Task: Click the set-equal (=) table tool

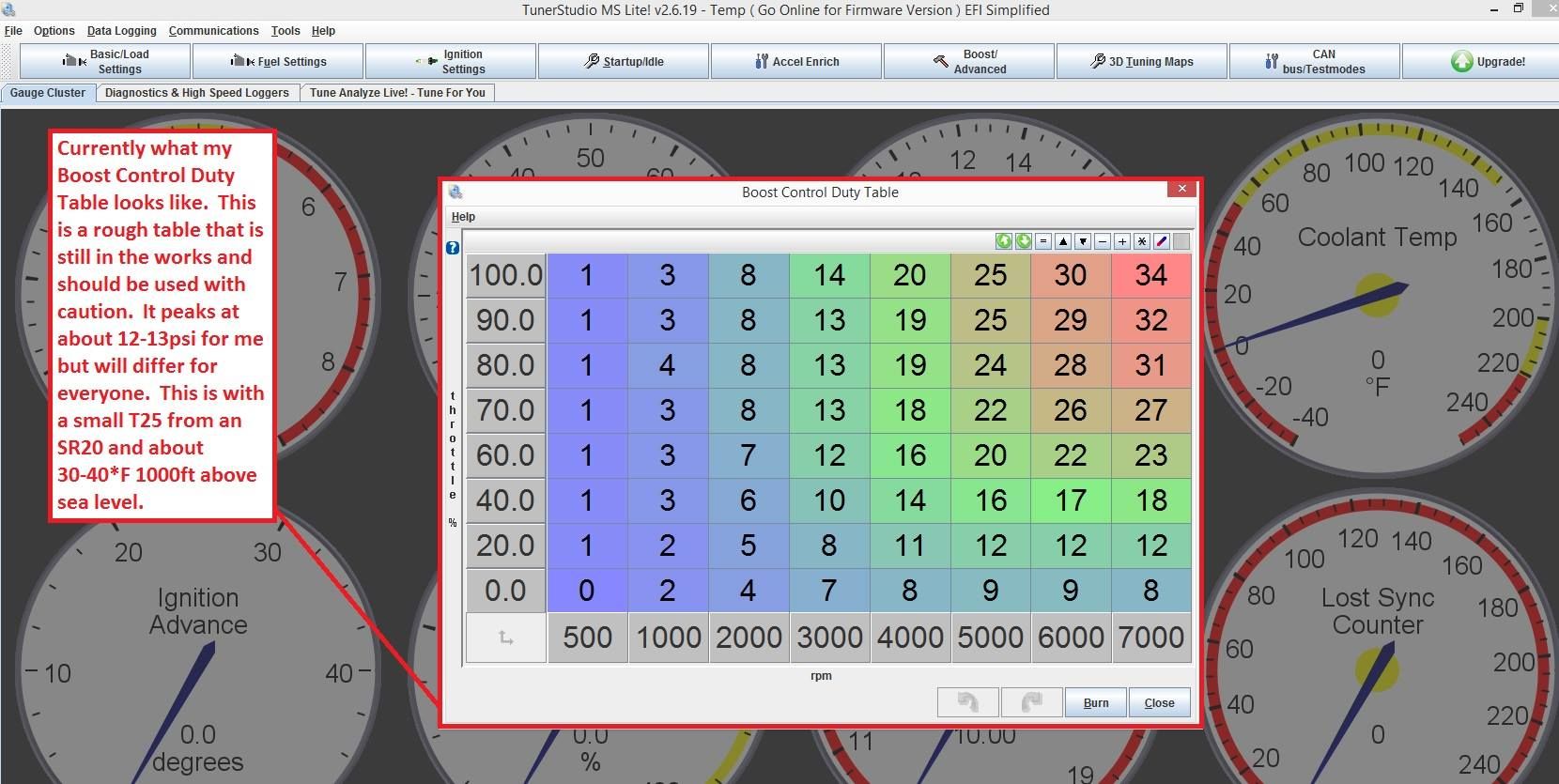Action: click(x=1043, y=241)
